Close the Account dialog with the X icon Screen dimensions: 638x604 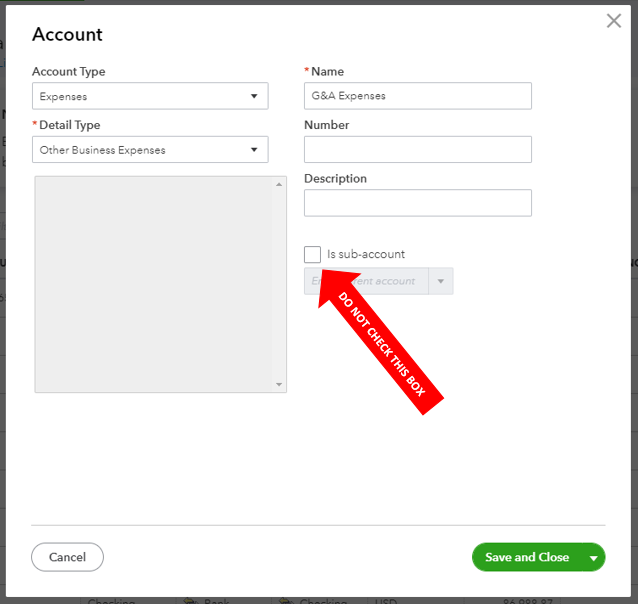pyautogui.click(x=614, y=21)
